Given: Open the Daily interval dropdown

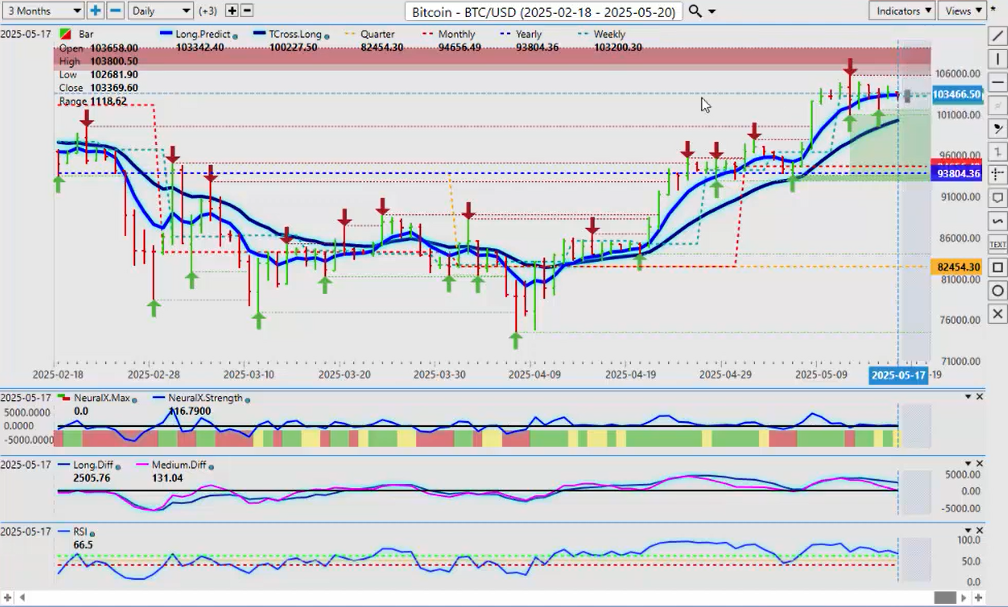Looking at the screenshot, I should [x=161, y=11].
